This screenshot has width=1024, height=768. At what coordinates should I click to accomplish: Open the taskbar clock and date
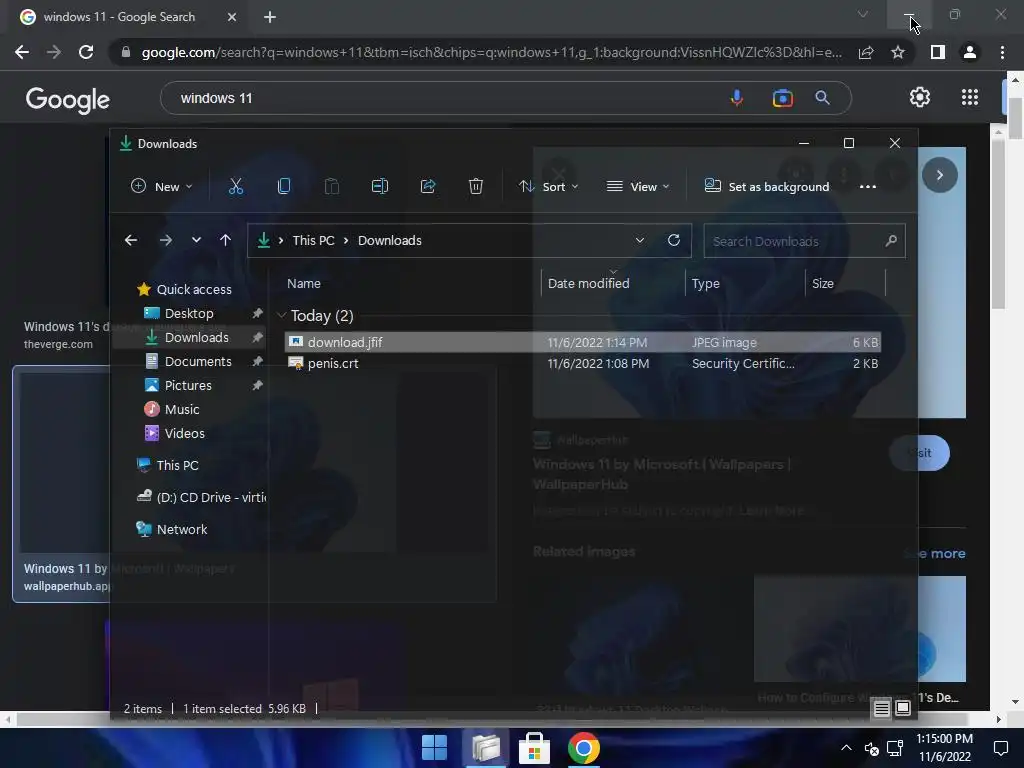pos(944,748)
